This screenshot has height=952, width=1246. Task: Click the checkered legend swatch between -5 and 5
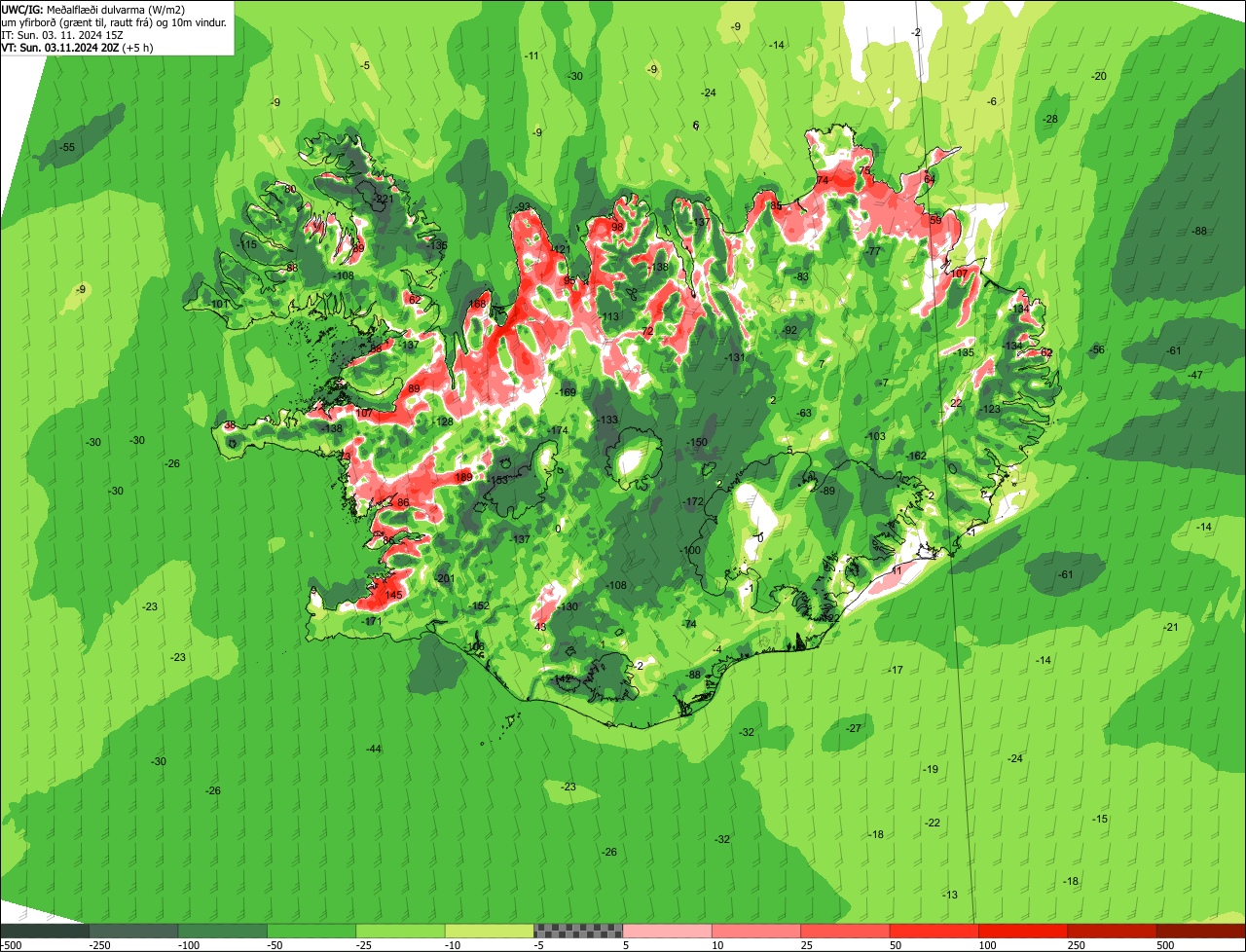coord(579,931)
